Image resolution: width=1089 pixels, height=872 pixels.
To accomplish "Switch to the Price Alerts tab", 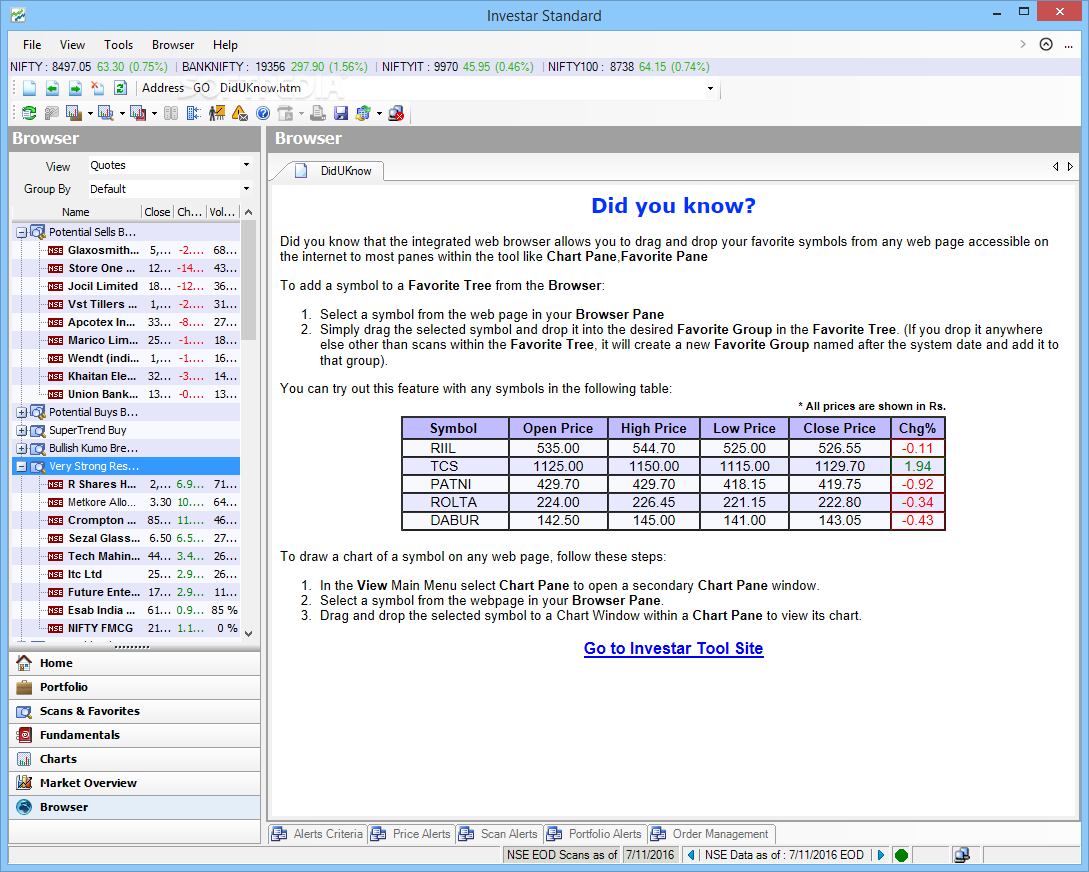I will coord(412,834).
